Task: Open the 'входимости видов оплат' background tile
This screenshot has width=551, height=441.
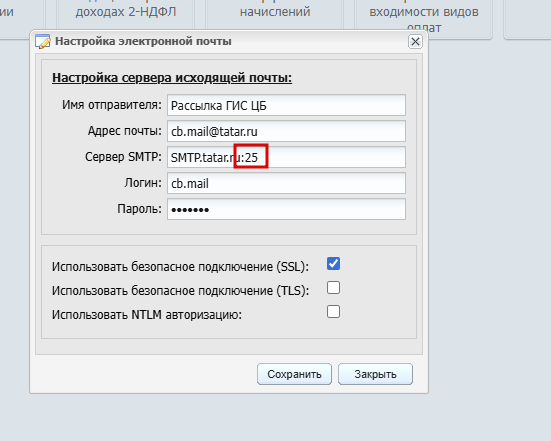Action: (424, 16)
